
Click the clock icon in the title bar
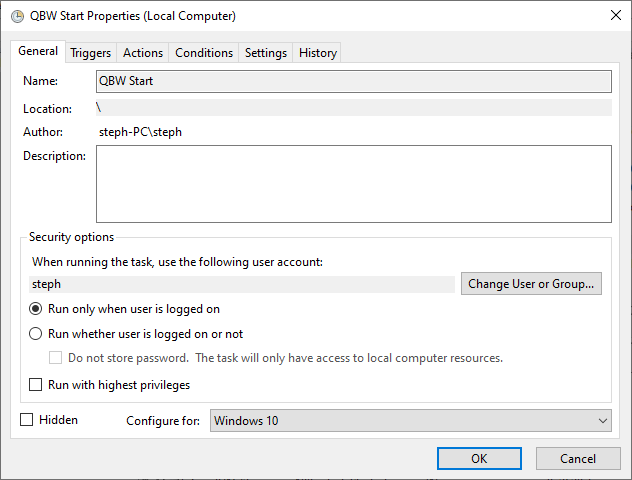click(17, 15)
